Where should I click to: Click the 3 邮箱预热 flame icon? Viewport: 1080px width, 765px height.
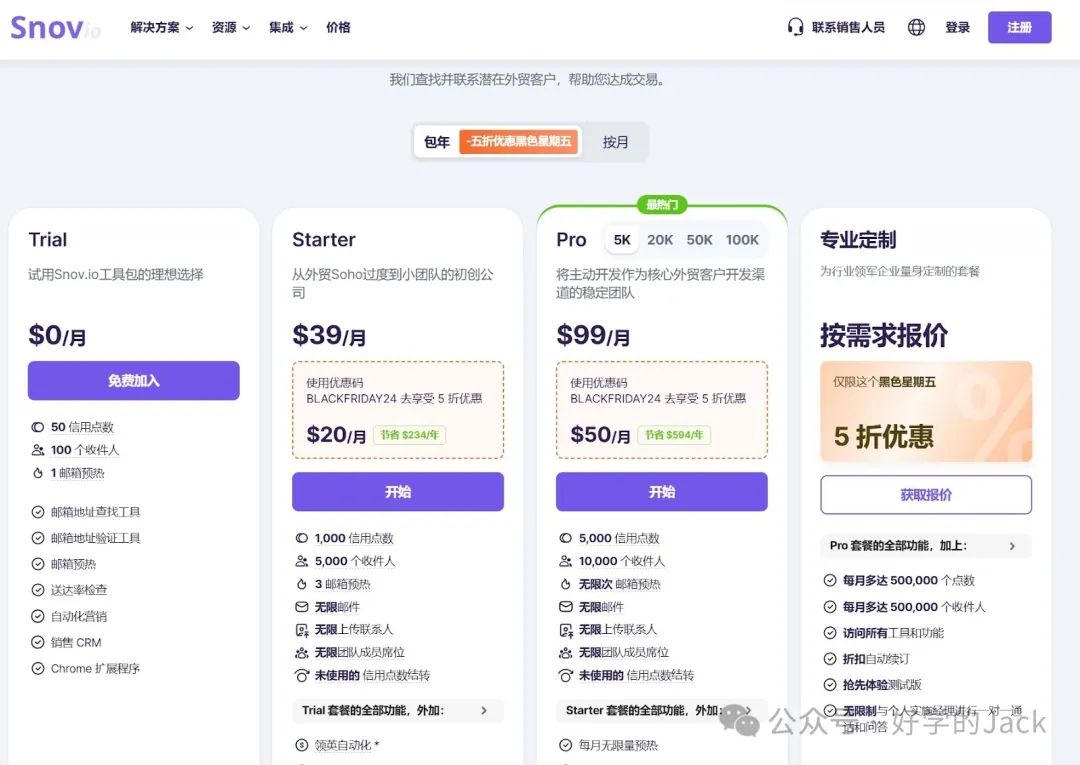click(x=302, y=584)
